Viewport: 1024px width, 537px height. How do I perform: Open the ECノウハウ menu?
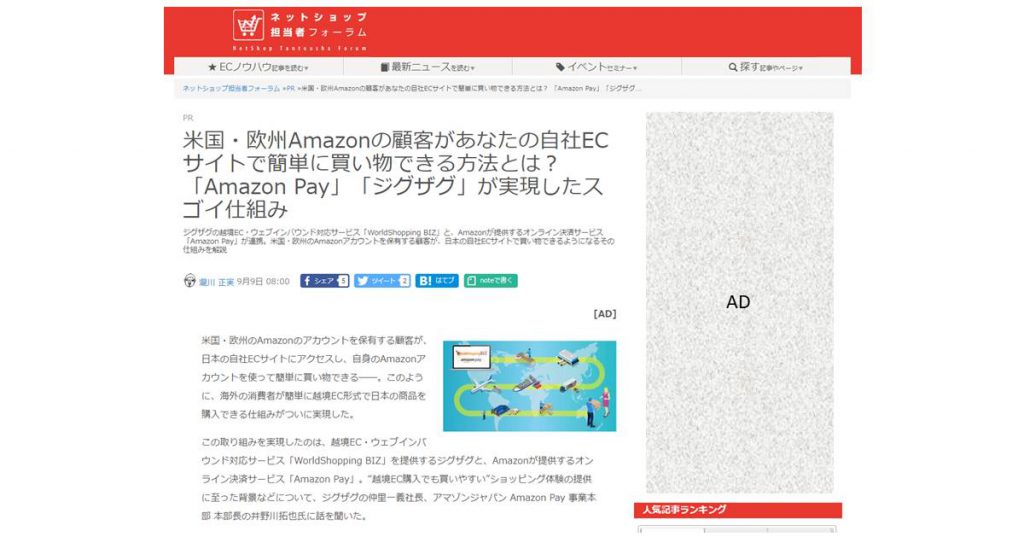[x=259, y=67]
